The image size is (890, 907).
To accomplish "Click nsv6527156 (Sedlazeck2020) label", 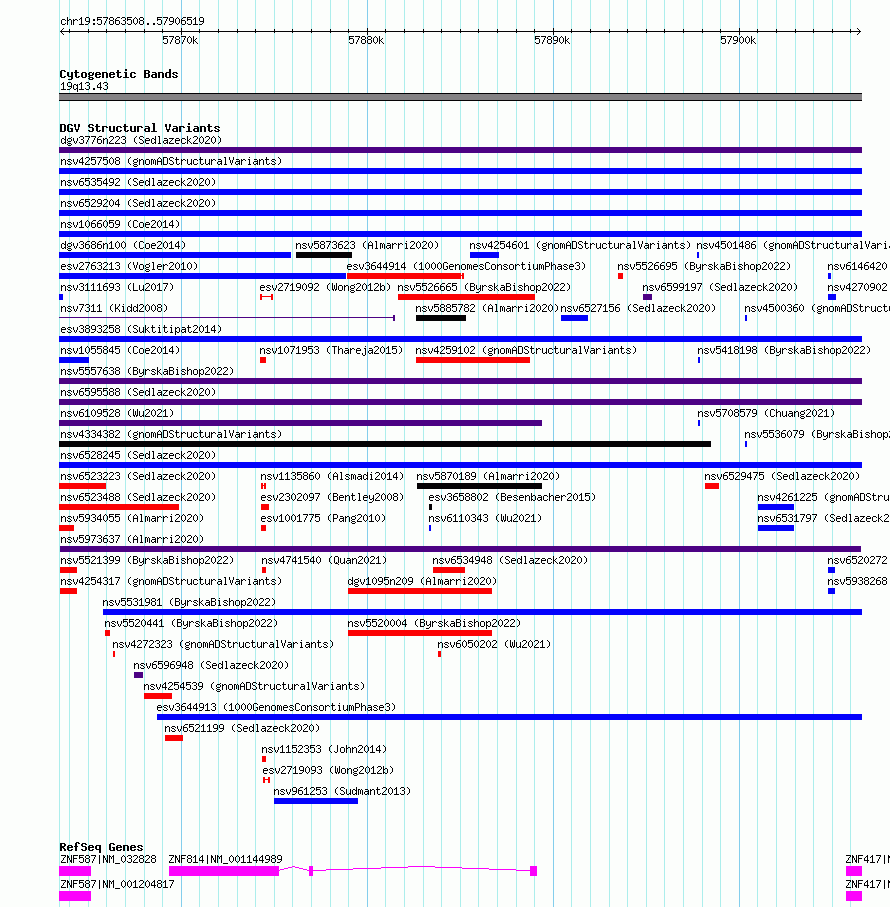I will pyautogui.click(x=638, y=308).
